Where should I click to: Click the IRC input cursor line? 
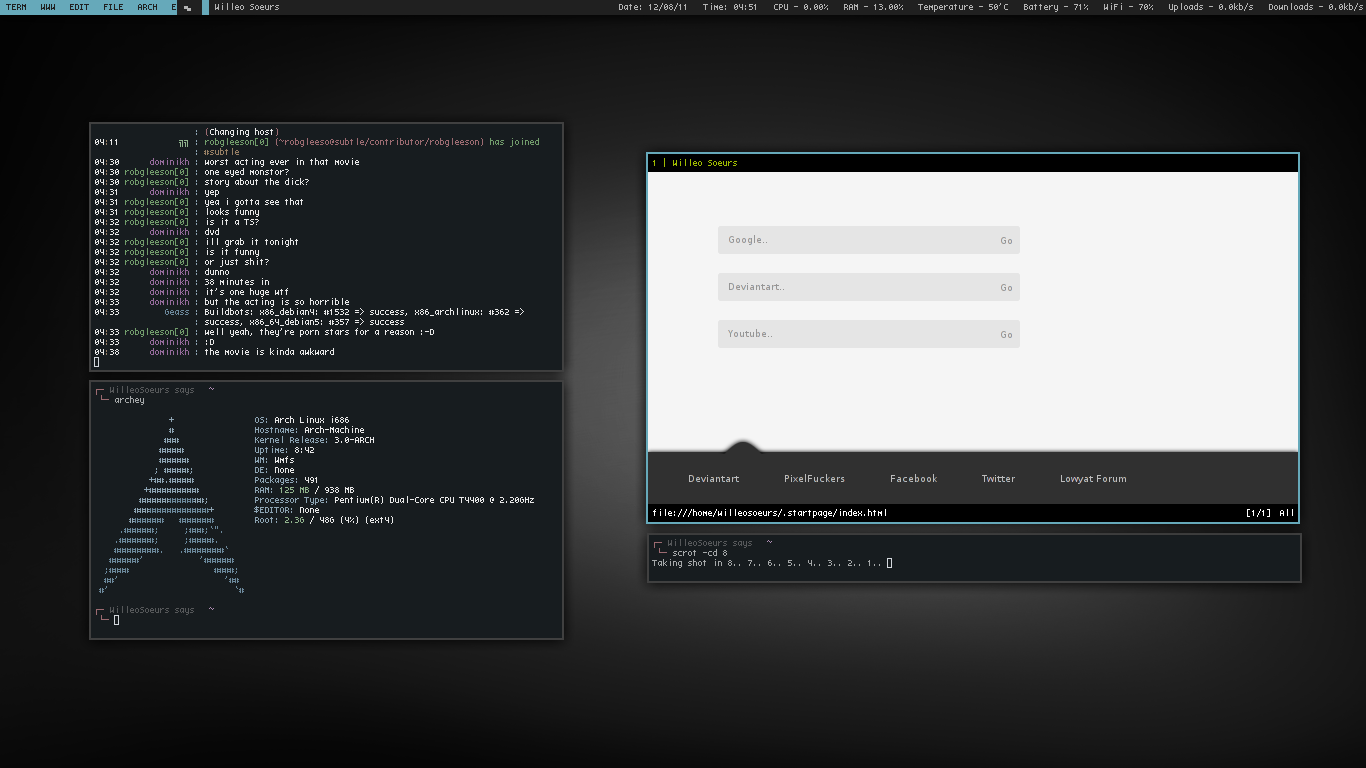click(x=97, y=362)
